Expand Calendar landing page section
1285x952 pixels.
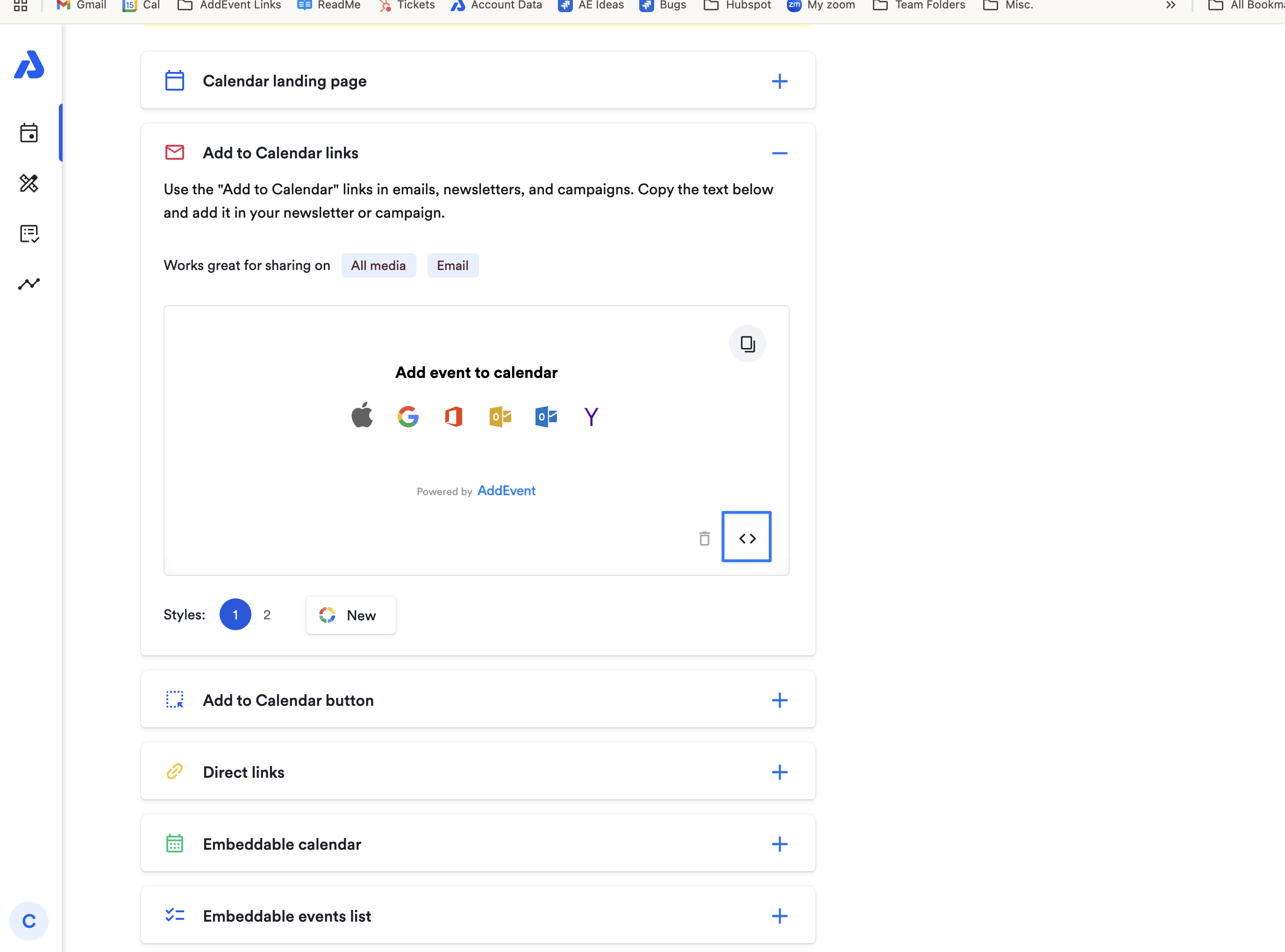pos(779,81)
